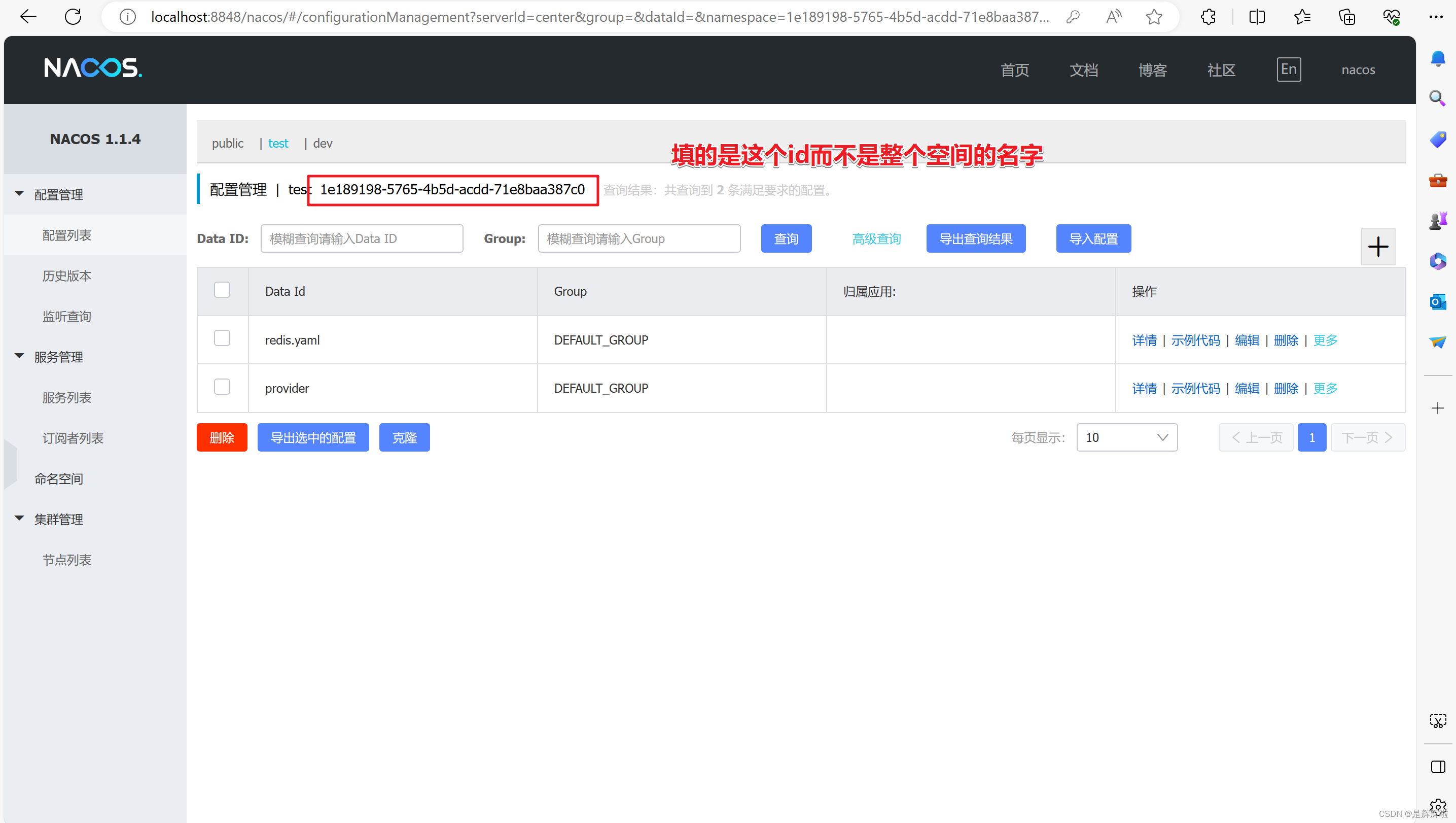Switch language with En button
The width and height of the screenshot is (1456, 823).
tap(1289, 70)
